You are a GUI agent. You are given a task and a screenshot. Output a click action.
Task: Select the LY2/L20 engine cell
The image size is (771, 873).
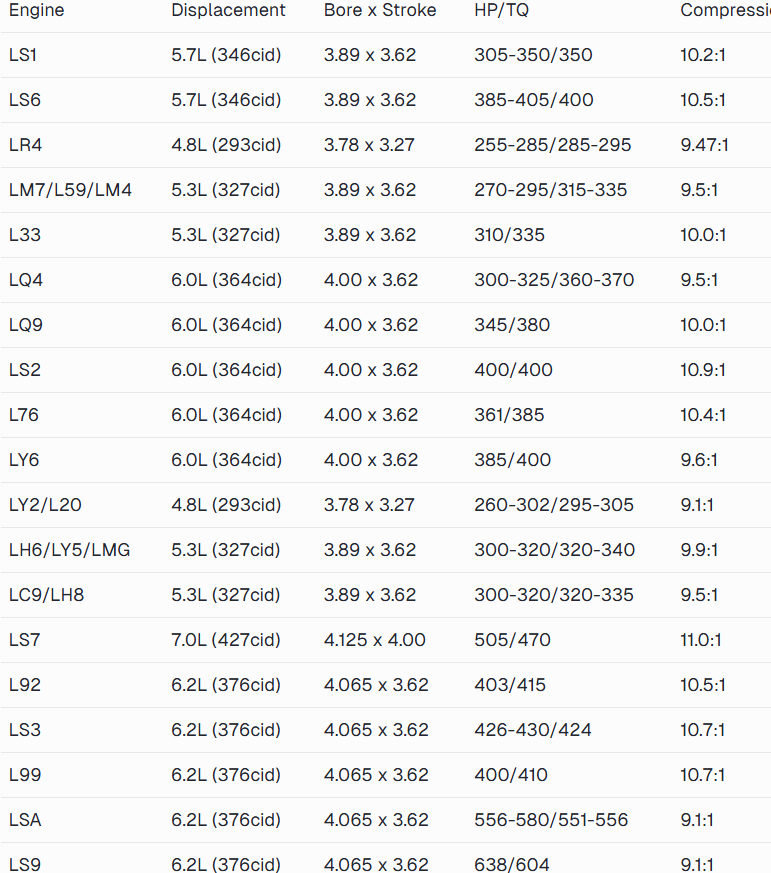coord(45,505)
